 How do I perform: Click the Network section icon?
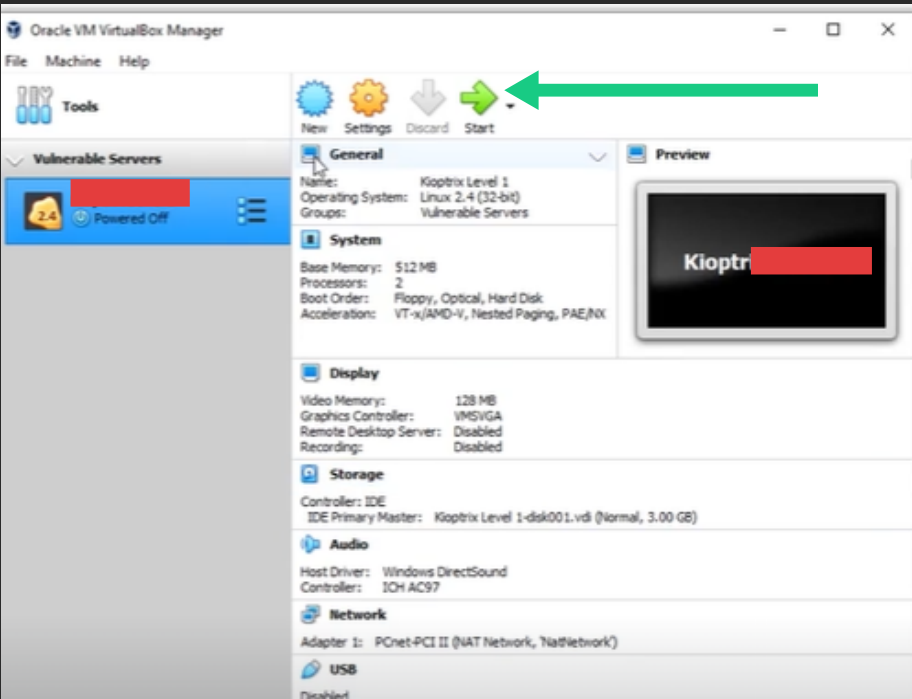(311, 614)
